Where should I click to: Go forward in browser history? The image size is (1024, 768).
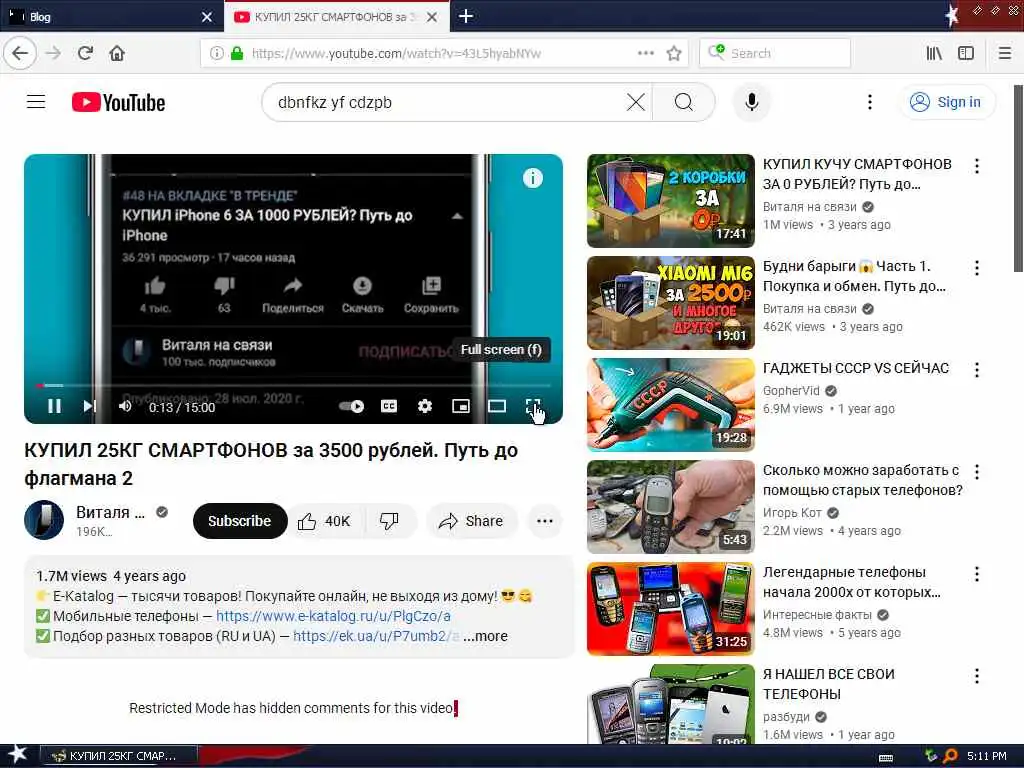(54, 53)
